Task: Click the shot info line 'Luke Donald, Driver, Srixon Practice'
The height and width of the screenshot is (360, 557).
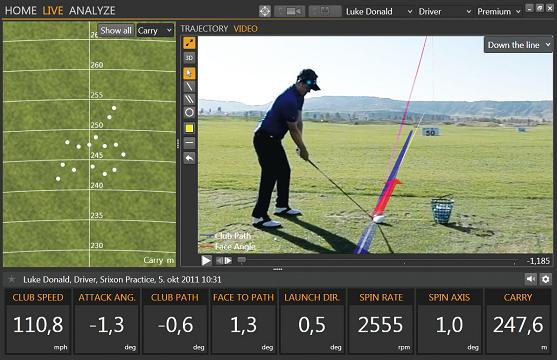Action: coord(122,280)
